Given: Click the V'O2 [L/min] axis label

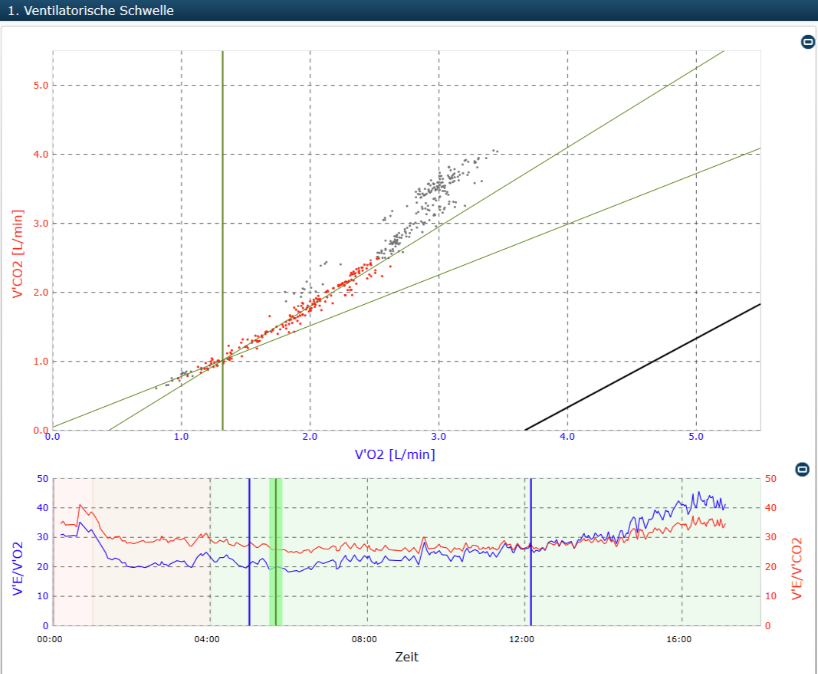Looking at the screenshot, I should [395, 454].
